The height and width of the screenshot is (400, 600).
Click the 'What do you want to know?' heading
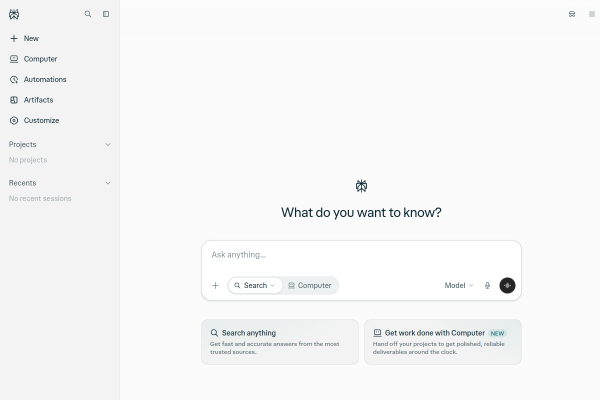[361, 212]
